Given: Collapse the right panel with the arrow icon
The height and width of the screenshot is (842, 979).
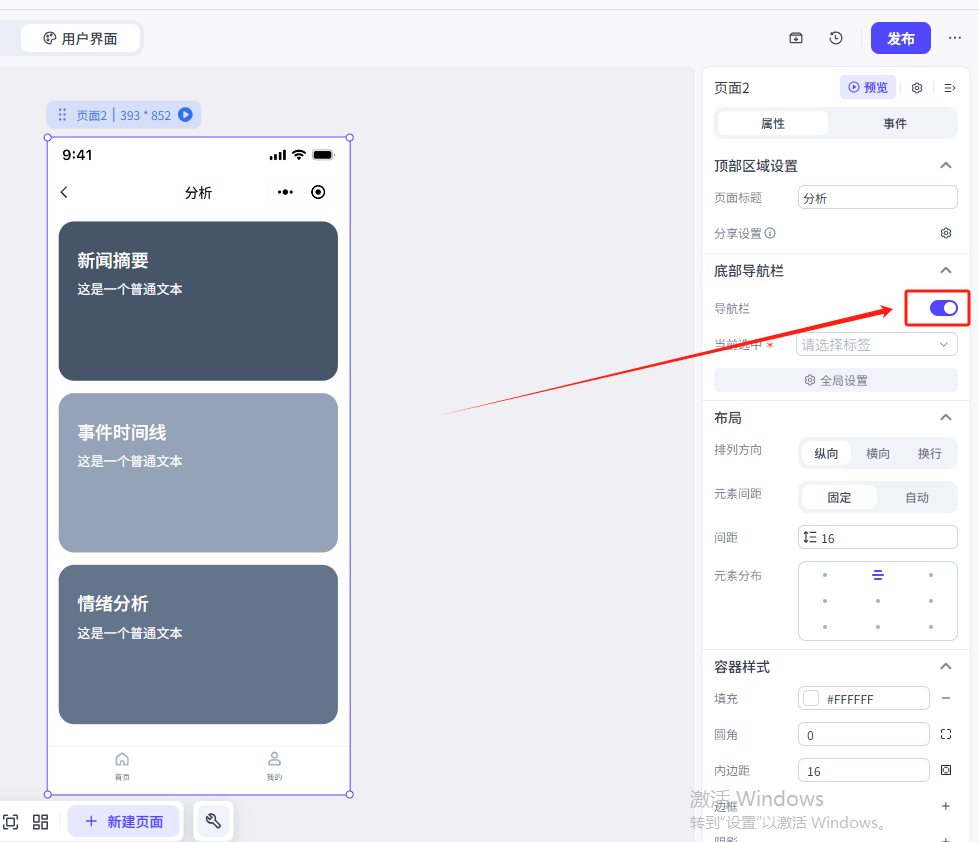Looking at the screenshot, I should pyautogui.click(x=949, y=88).
